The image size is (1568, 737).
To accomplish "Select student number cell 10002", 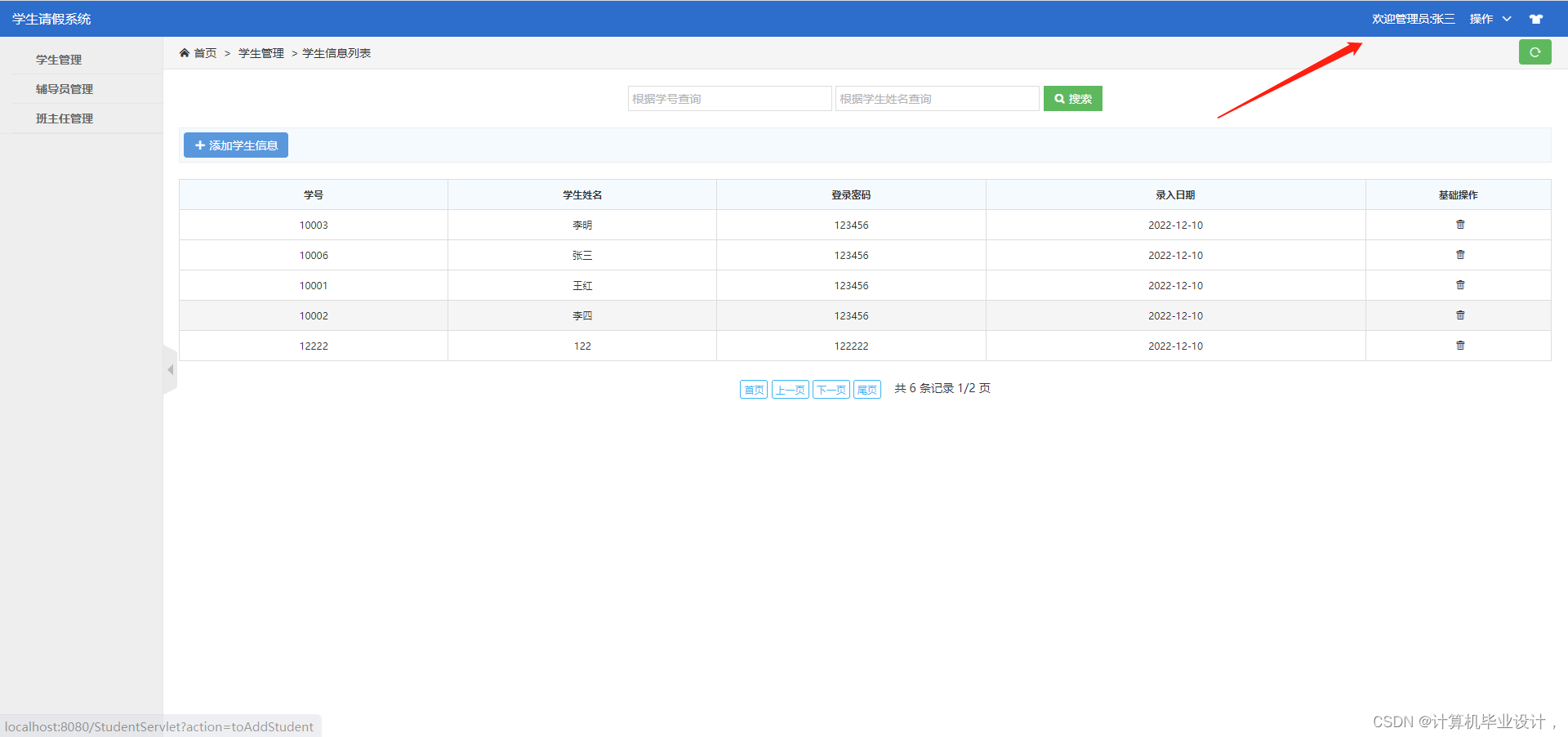I will pos(314,316).
